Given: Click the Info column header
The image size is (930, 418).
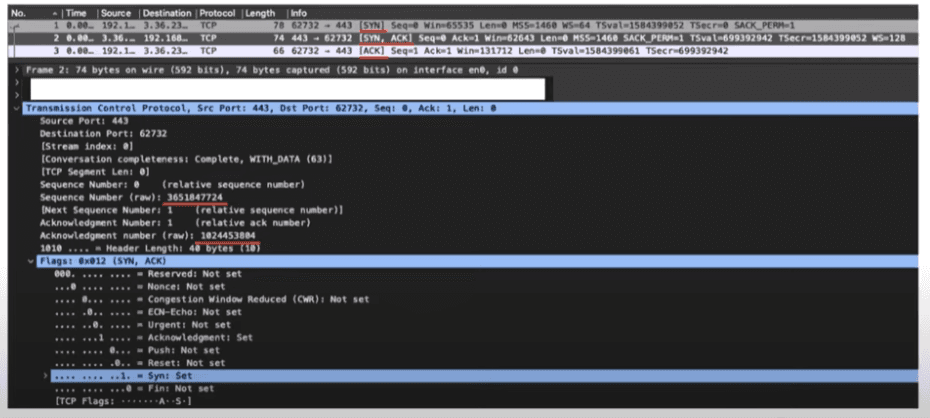Looking at the screenshot, I should pyautogui.click(x=299, y=13).
